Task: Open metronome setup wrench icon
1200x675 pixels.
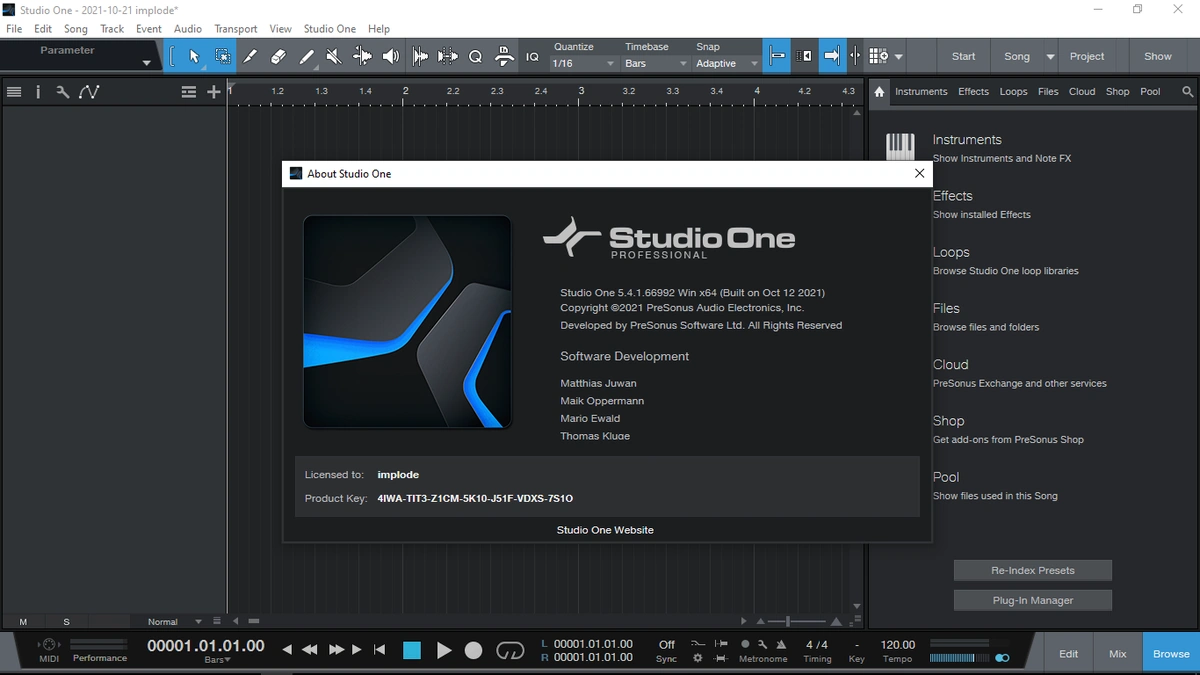Action: pyautogui.click(x=762, y=645)
